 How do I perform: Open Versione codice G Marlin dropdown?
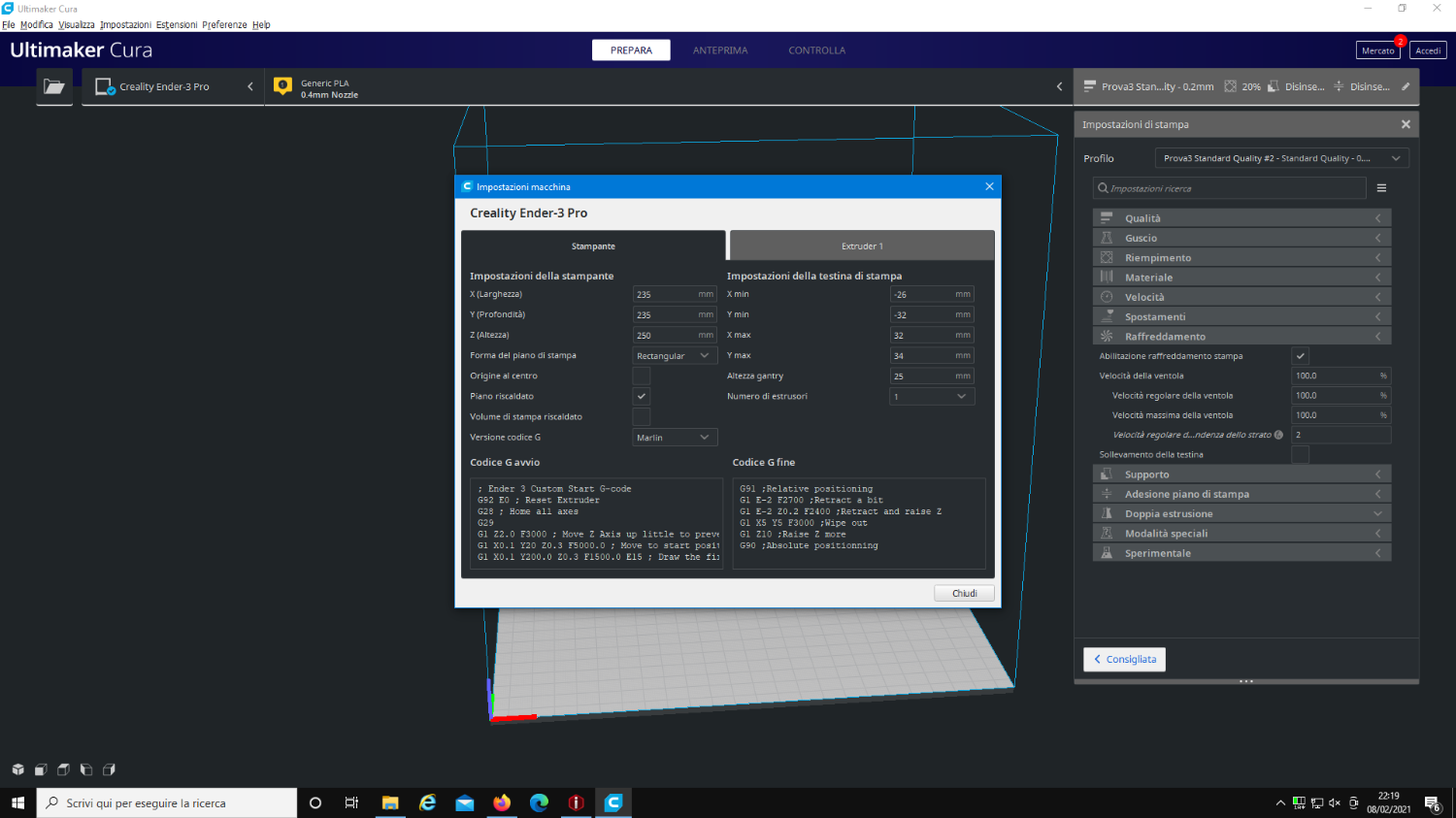675,437
